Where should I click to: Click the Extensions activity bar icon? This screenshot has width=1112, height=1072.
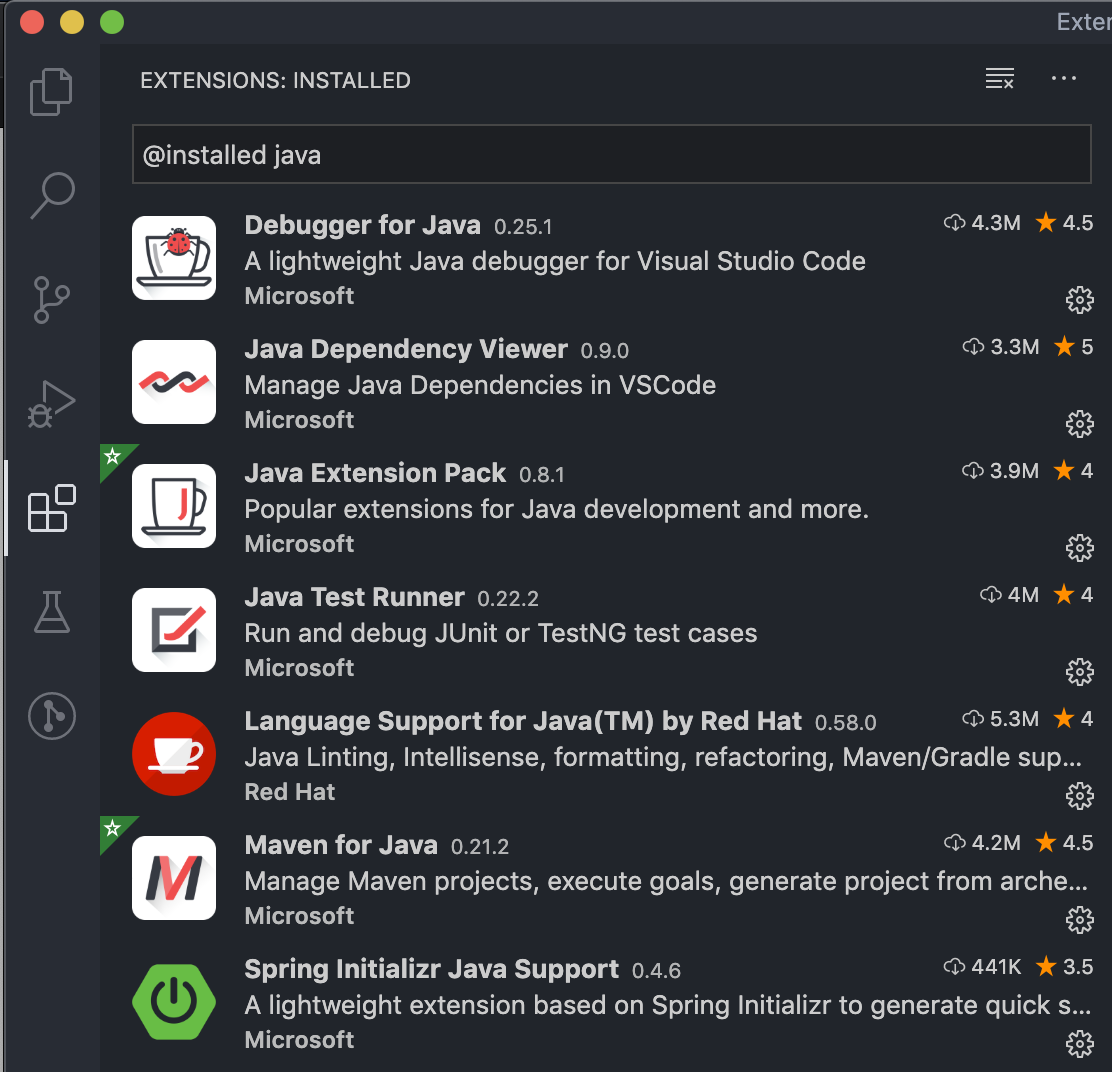pos(52,508)
